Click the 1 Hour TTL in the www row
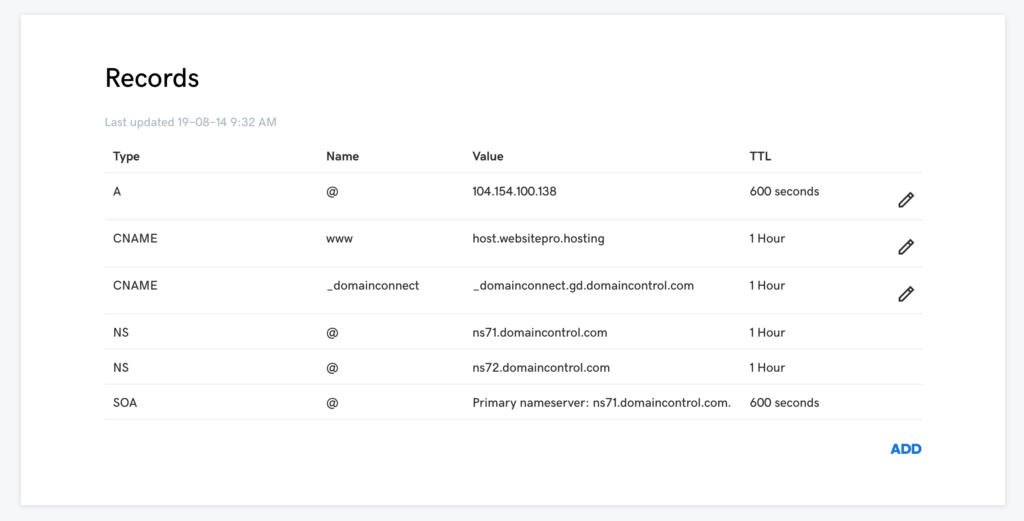This screenshot has width=1024, height=521. 767,239
